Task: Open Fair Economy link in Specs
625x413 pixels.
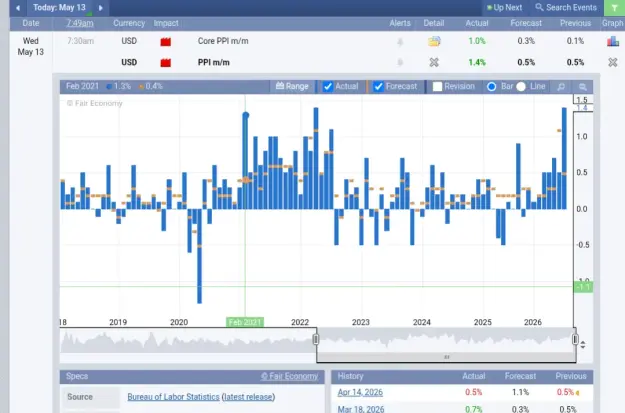Action: 289,376
